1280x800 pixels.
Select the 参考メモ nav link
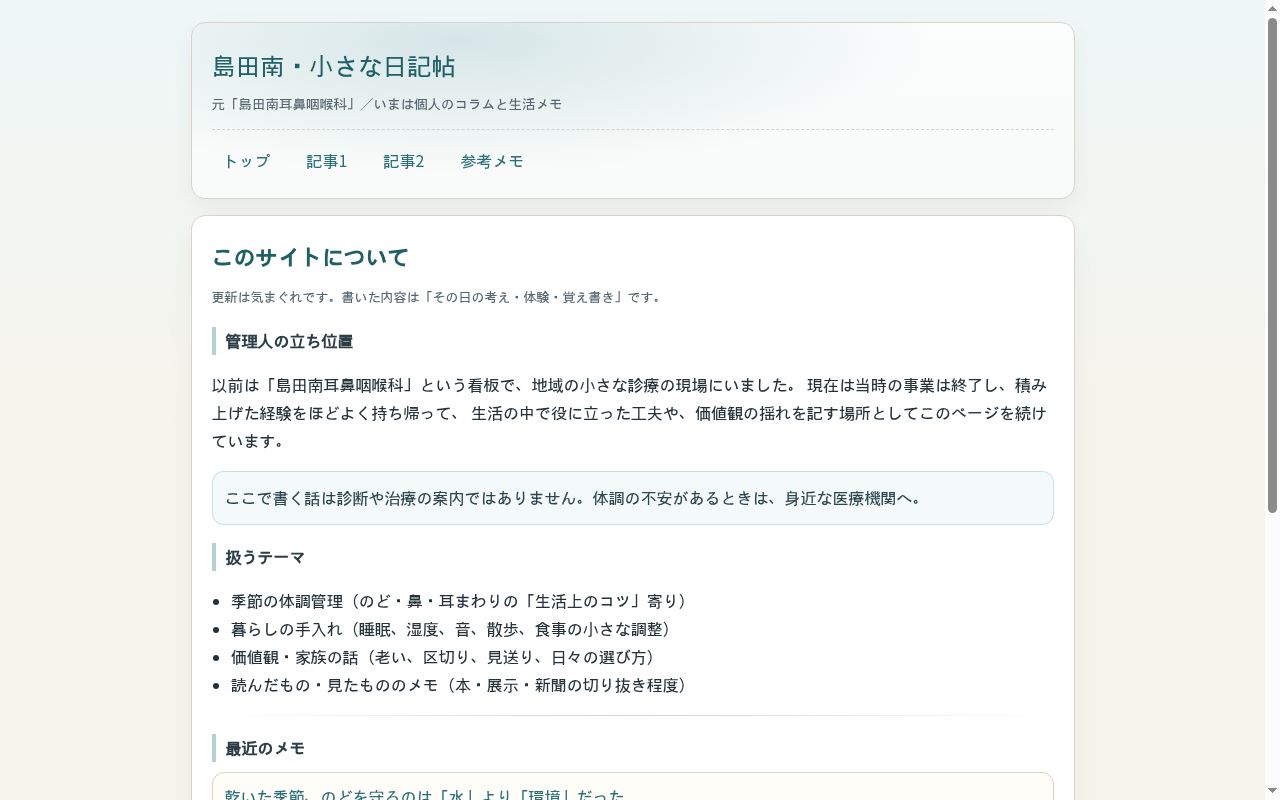[492, 161]
